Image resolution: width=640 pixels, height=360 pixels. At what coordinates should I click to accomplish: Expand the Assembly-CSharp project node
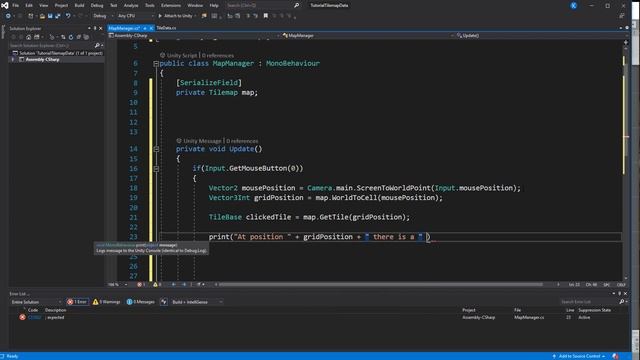[13, 60]
